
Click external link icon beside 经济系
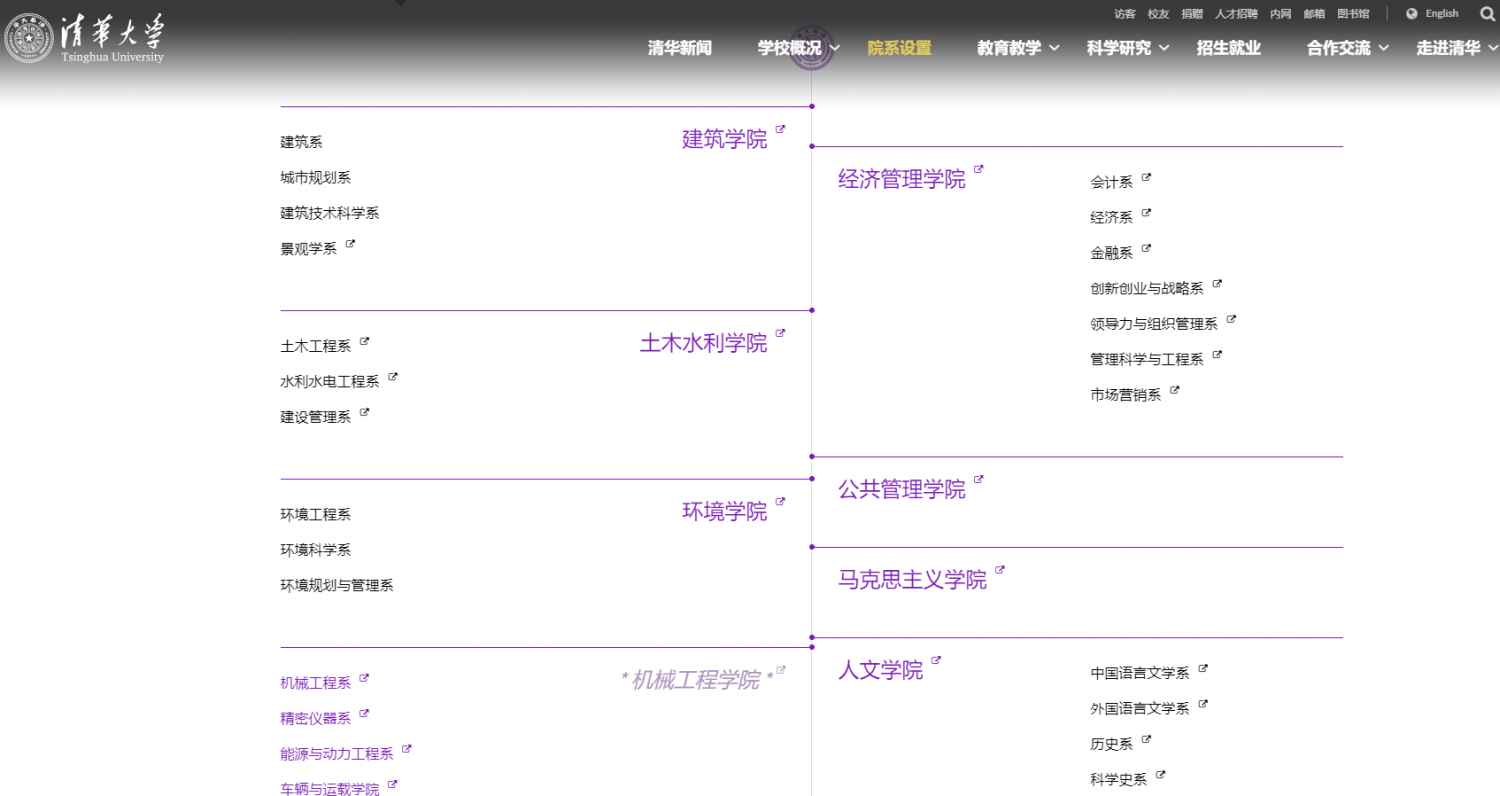(x=1146, y=213)
